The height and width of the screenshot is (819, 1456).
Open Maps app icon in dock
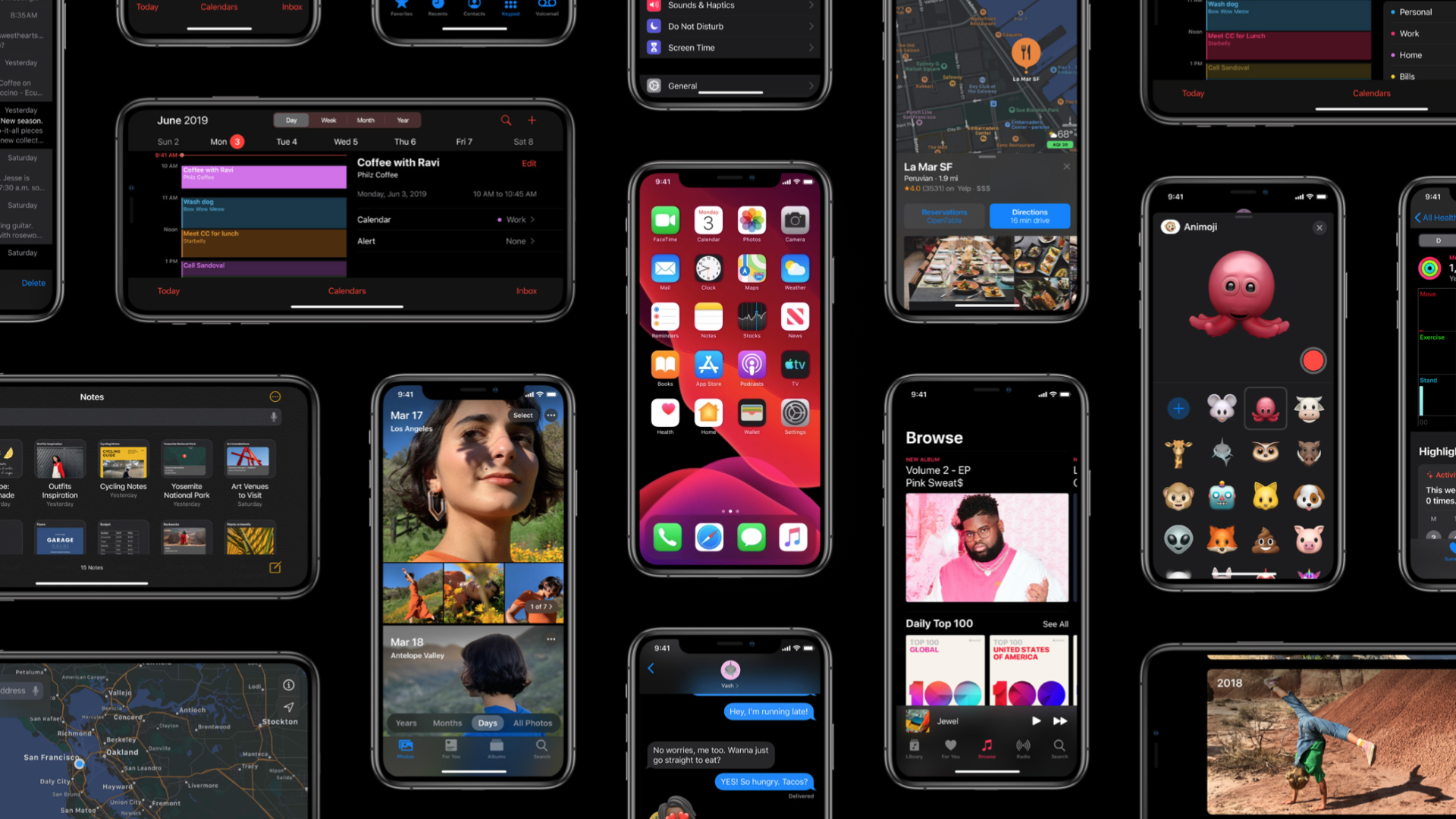click(x=751, y=269)
